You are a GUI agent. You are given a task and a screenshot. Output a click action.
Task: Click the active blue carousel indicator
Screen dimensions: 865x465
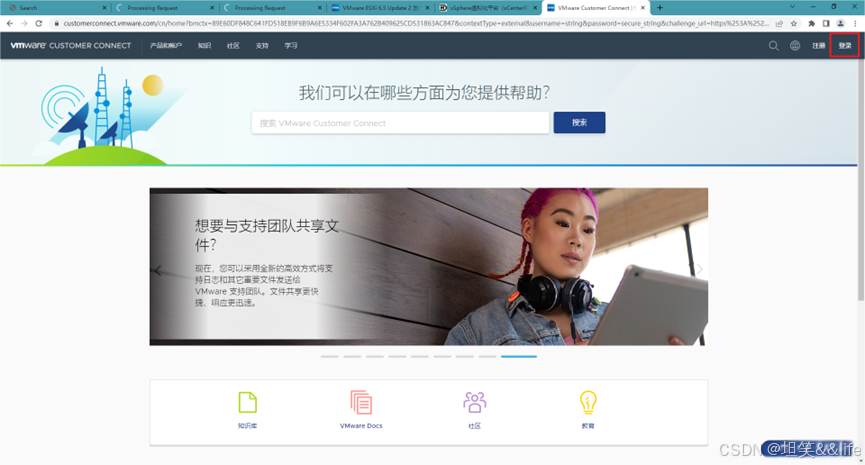tap(519, 356)
